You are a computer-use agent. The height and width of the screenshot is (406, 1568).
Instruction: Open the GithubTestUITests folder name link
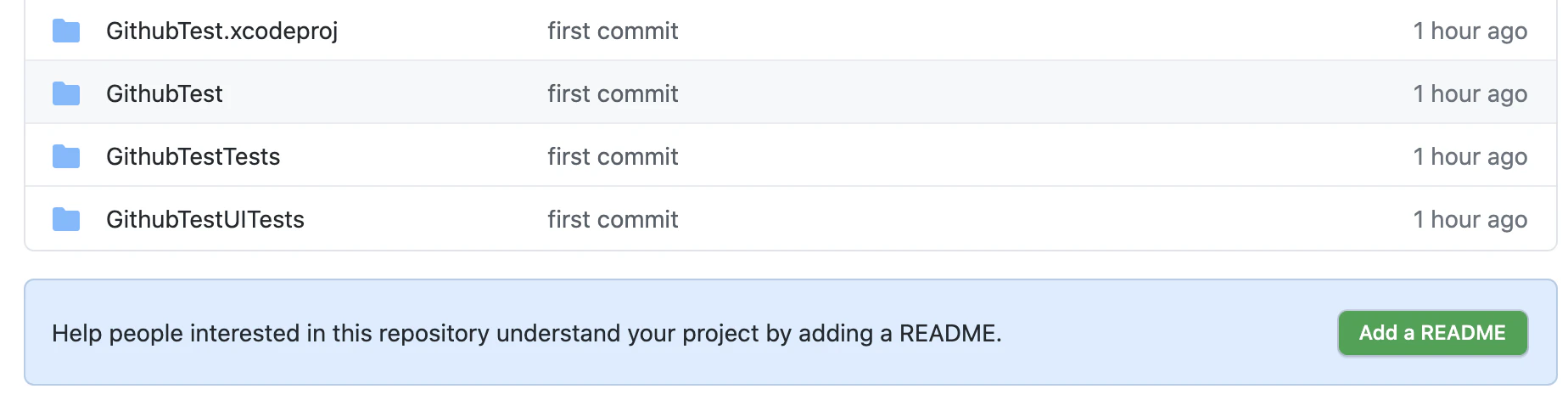click(204, 219)
